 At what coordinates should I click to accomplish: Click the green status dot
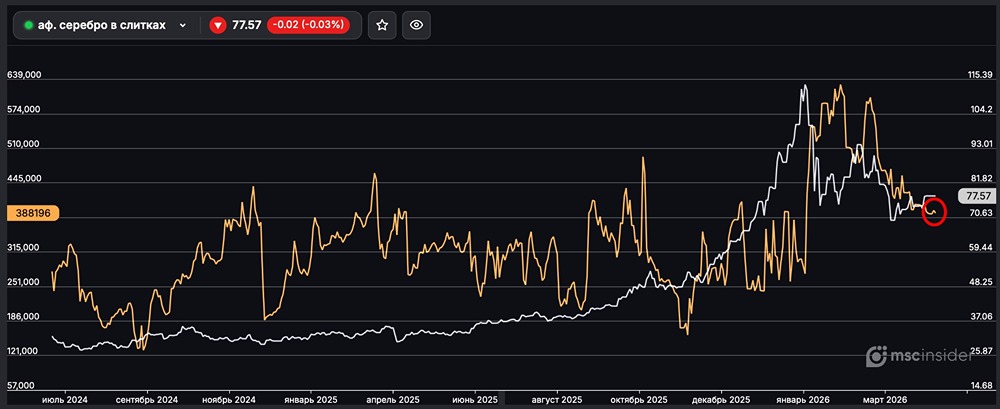(x=28, y=26)
